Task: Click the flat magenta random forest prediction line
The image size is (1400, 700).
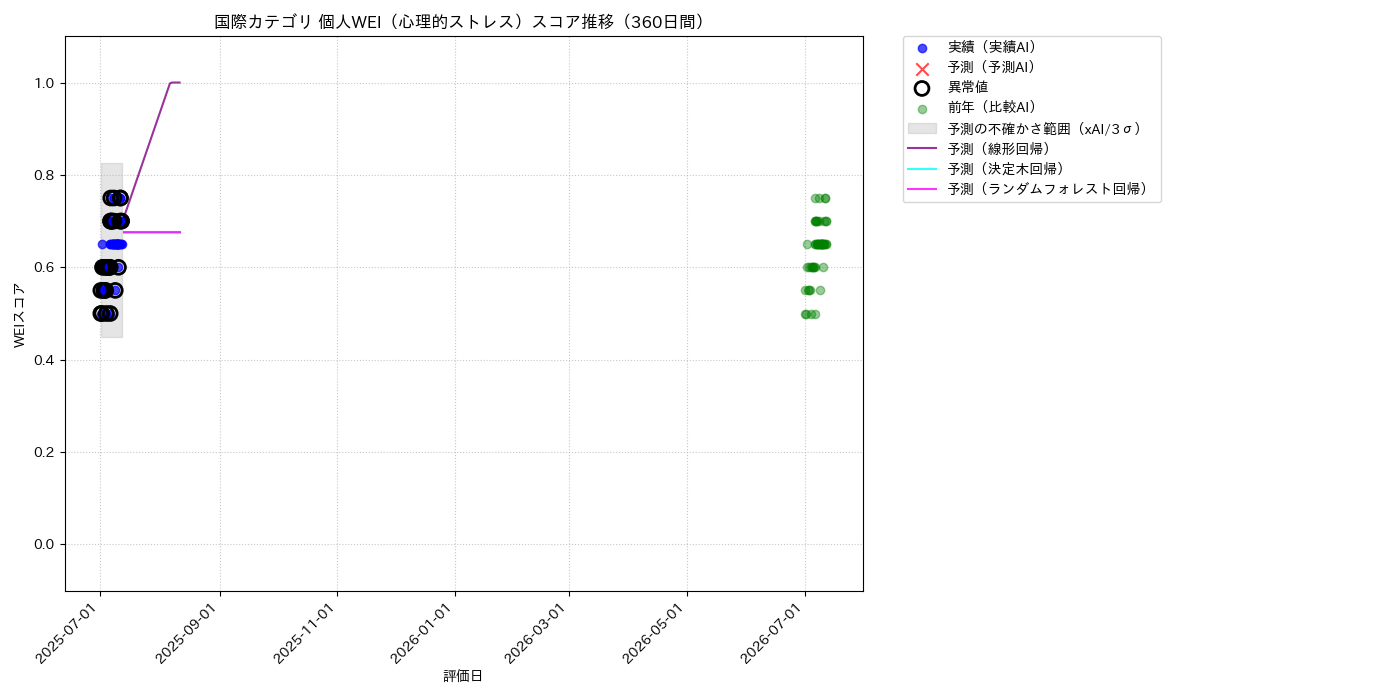Action: point(152,232)
